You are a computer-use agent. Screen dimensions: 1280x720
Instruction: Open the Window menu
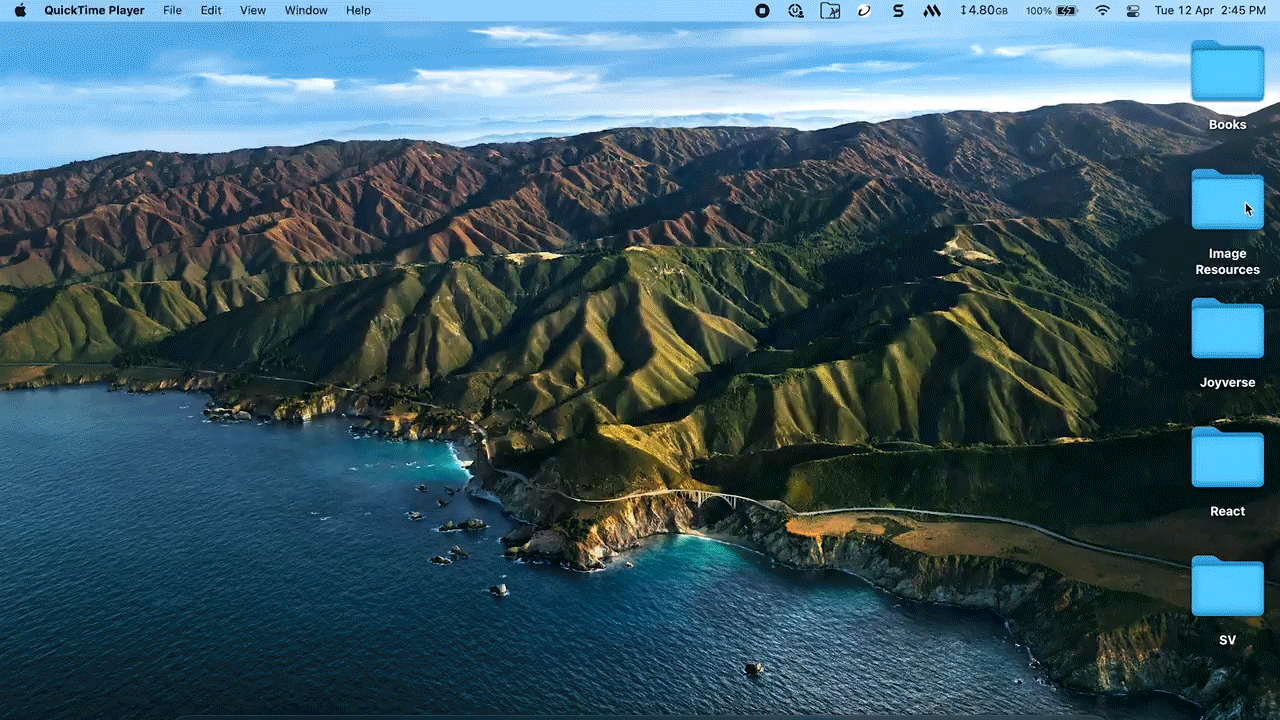306,10
